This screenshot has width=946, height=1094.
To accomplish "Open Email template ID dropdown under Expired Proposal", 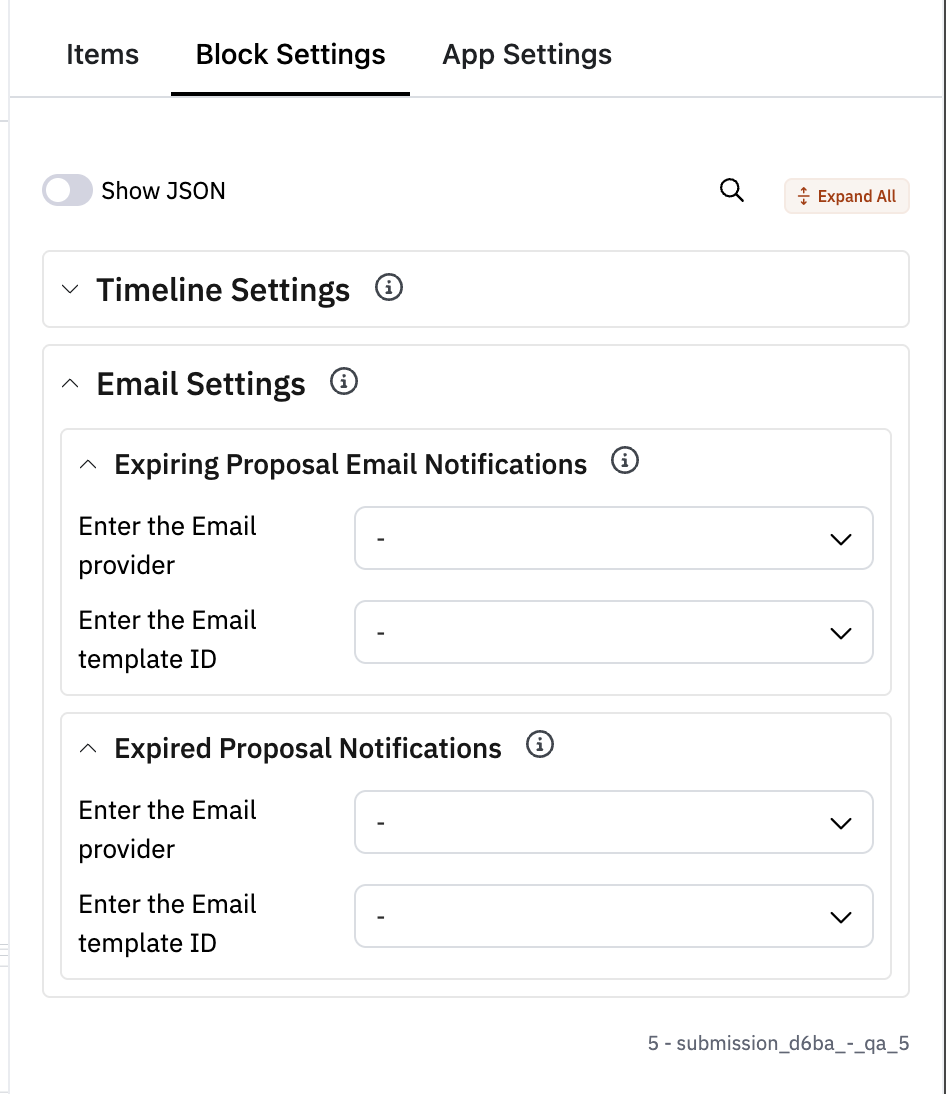I will 613,917.
